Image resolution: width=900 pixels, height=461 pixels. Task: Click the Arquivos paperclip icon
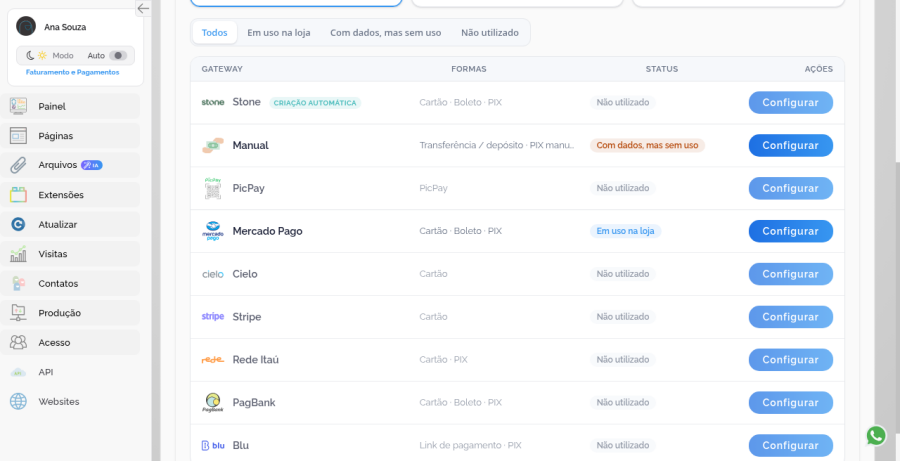pos(18,165)
